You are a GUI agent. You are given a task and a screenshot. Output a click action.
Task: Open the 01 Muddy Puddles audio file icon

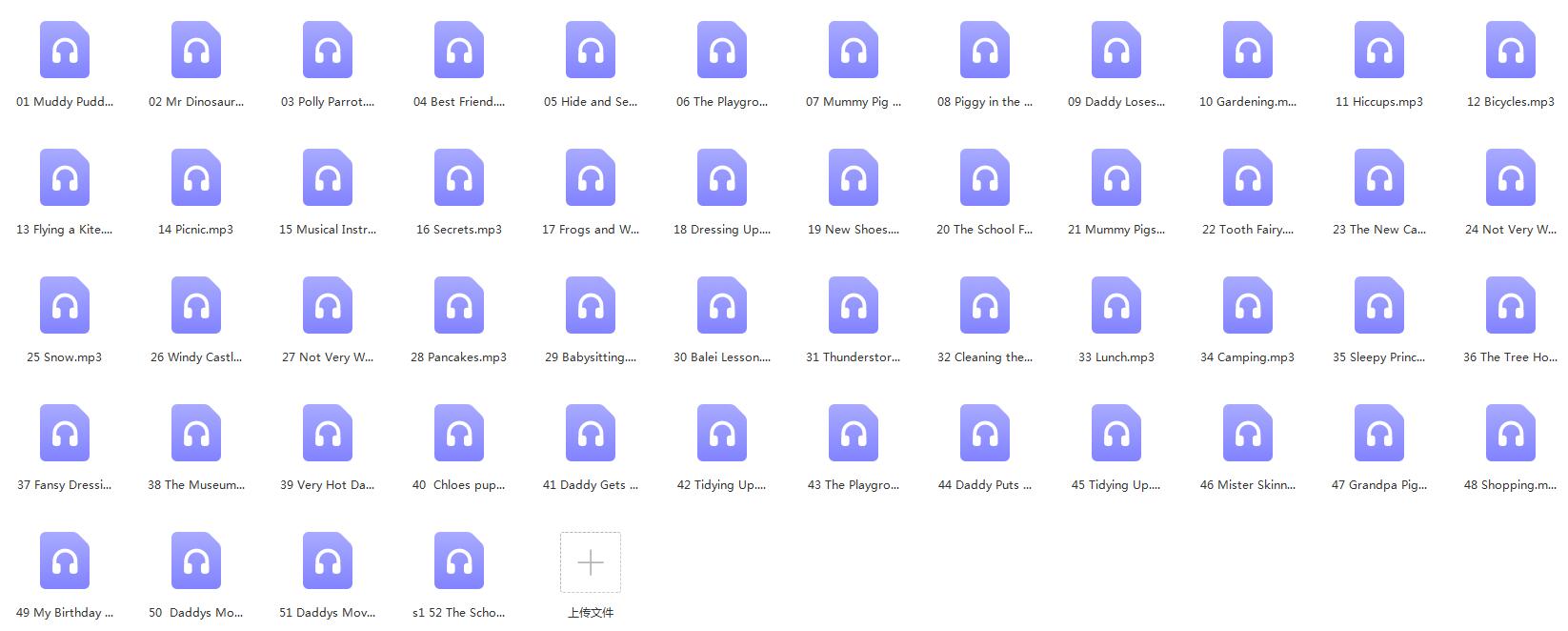pos(65,50)
